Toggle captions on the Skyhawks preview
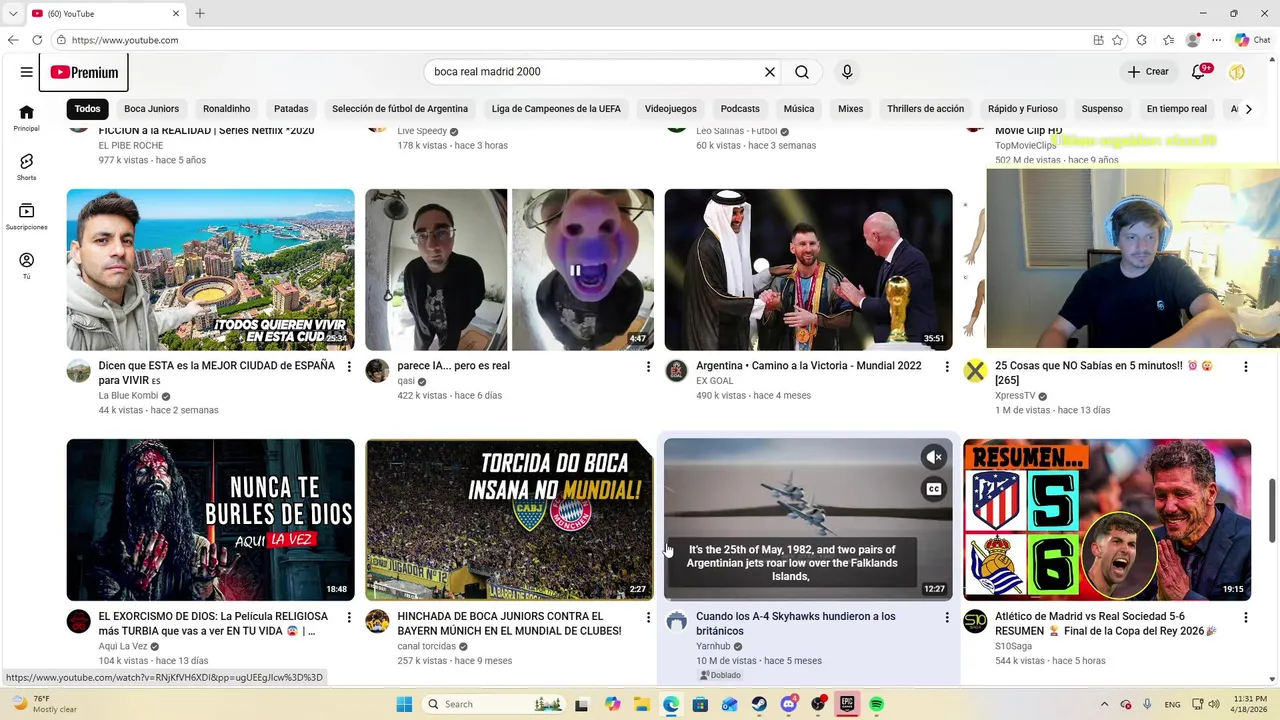 point(933,489)
